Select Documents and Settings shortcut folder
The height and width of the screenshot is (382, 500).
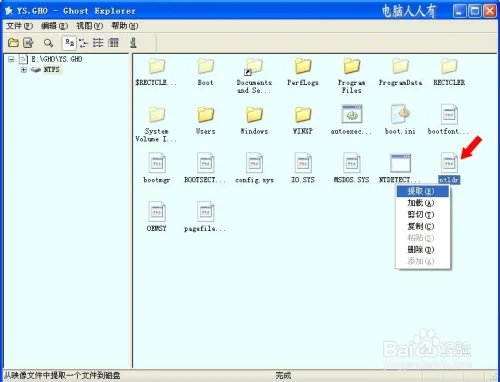(x=254, y=66)
